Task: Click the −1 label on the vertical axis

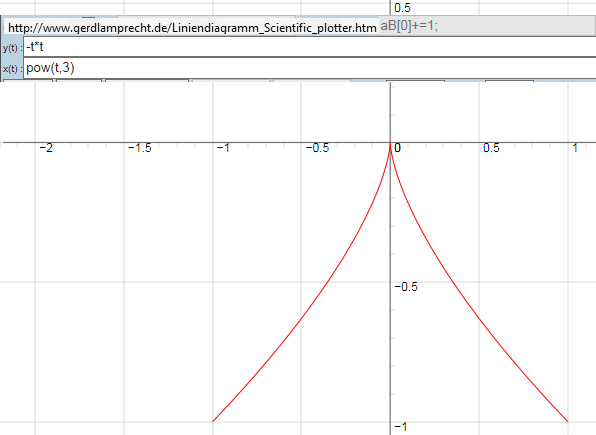Action: coord(401,427)
